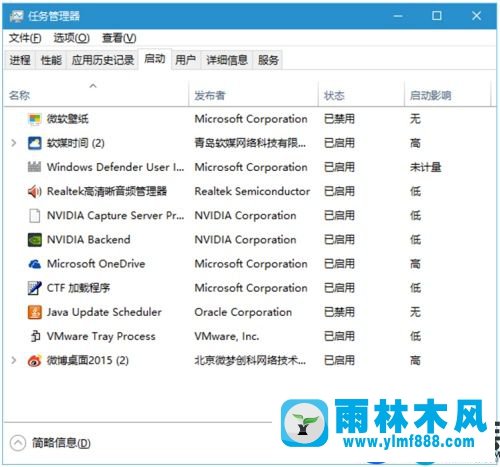Image resolution: width=500 pixels, height=467 pixels.
Task: Switch to the 应用历史记录 tab
Action: tap(103, 60)
